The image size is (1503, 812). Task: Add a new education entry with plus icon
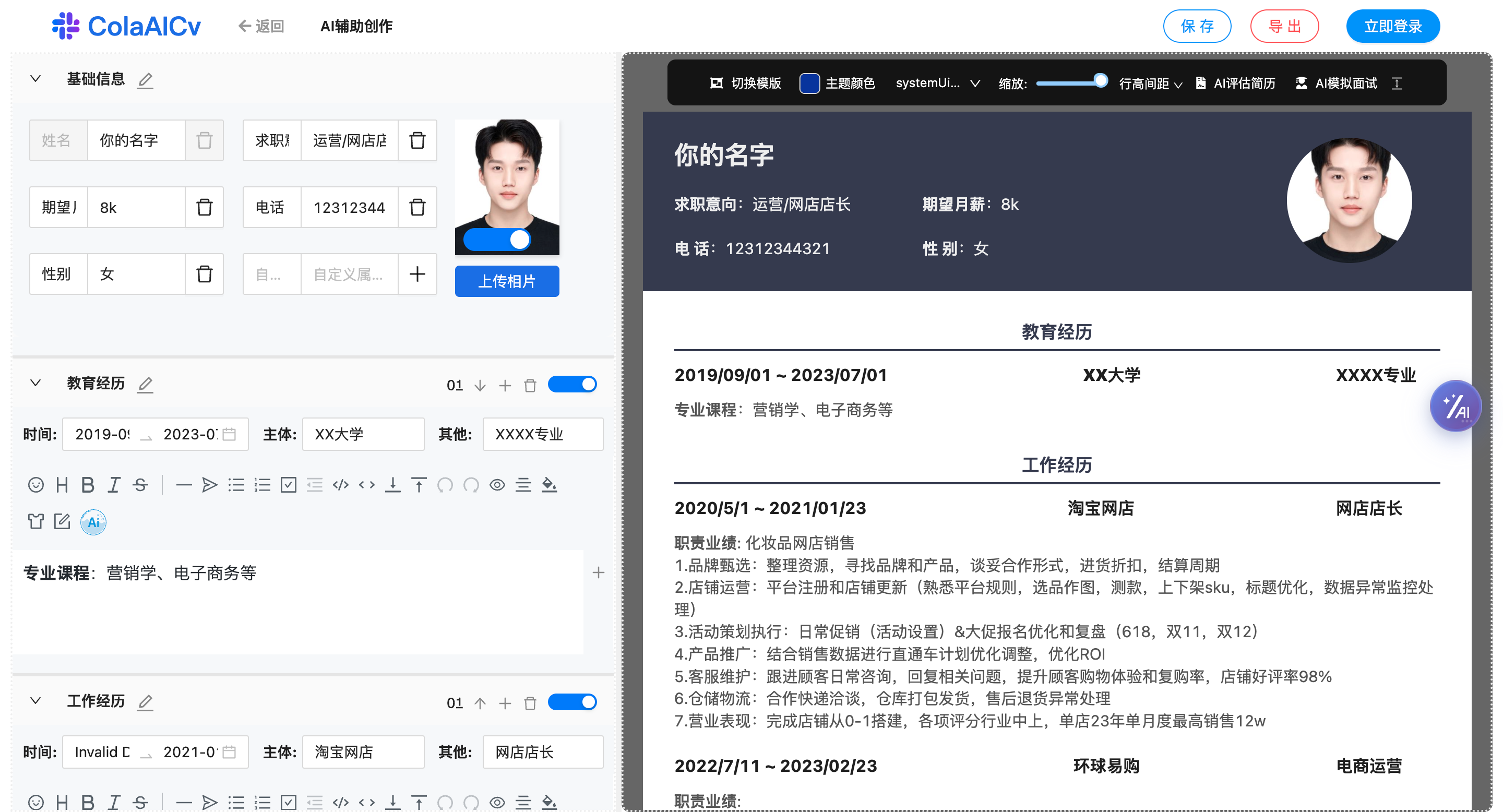(x=505, y=386)
